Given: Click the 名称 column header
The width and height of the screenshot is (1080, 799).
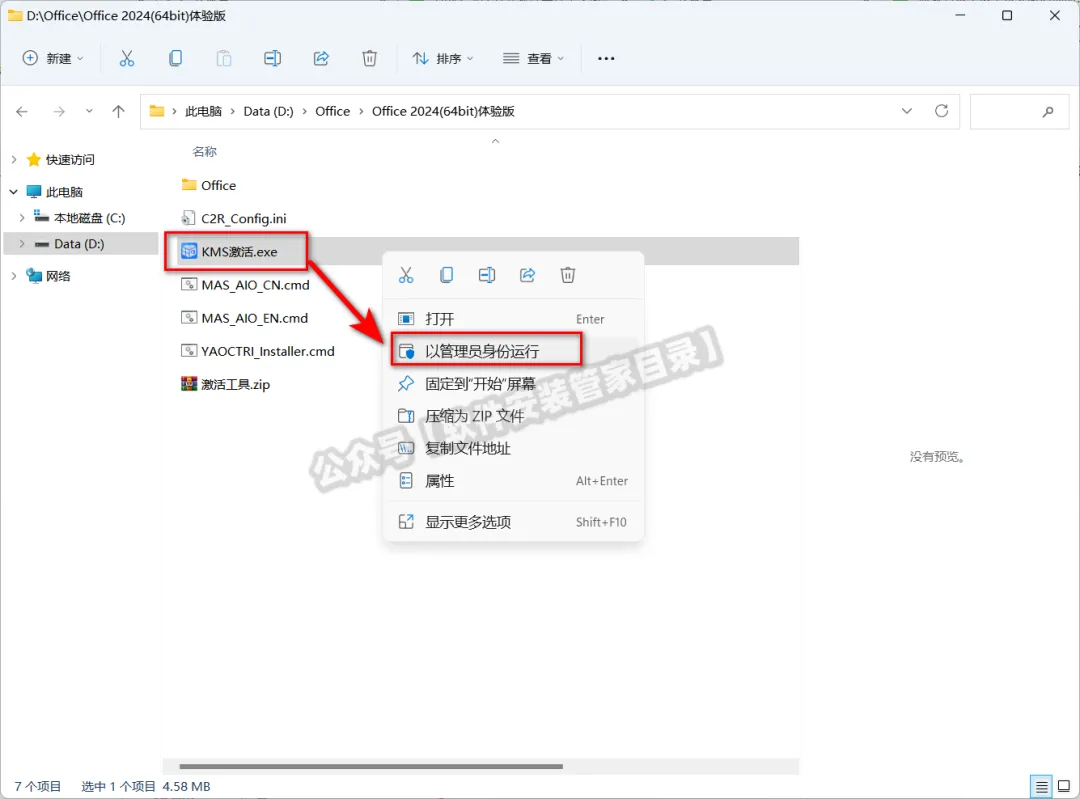Looking at the screenshot, I should coord(205,152).
